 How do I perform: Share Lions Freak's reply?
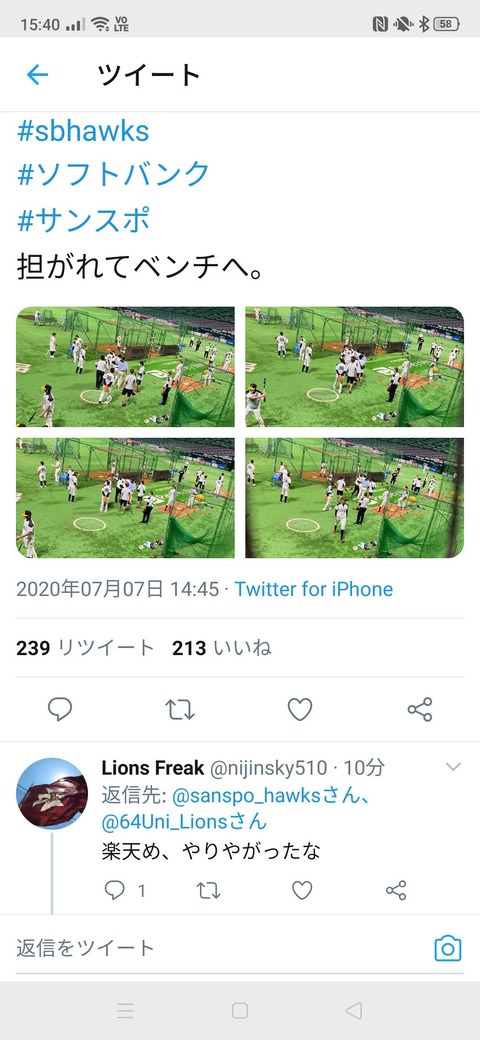pyautogui.click(x=396, y=890)
